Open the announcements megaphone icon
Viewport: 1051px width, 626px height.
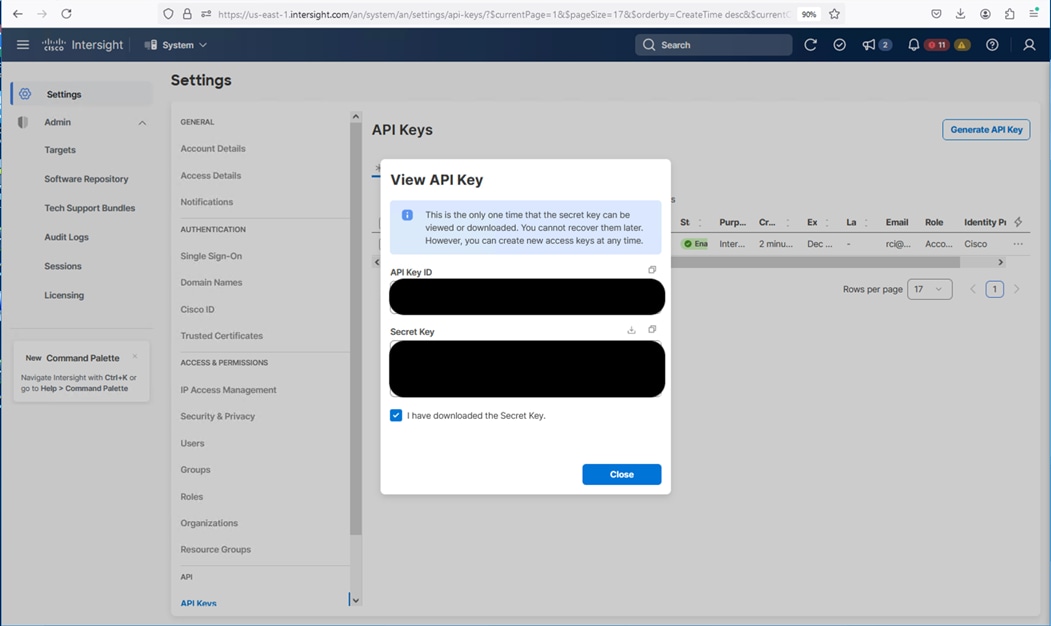tap(869, 45)
